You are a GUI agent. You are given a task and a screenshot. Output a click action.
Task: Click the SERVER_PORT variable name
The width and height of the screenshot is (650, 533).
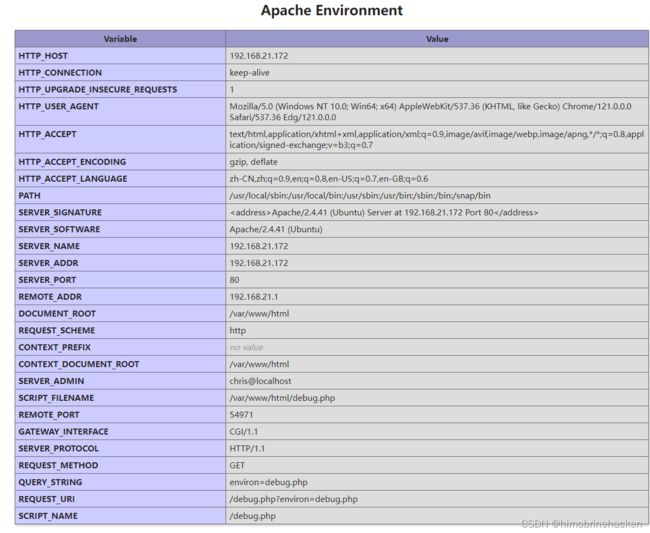(x=47, y=280)
